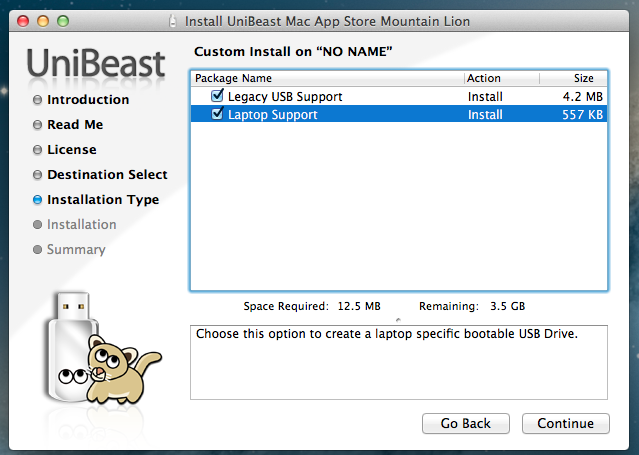The width and height of the screenshot is (639, 455).
Task: Click the Custom Install on NO NAME heading
Action: coord(293,52)
